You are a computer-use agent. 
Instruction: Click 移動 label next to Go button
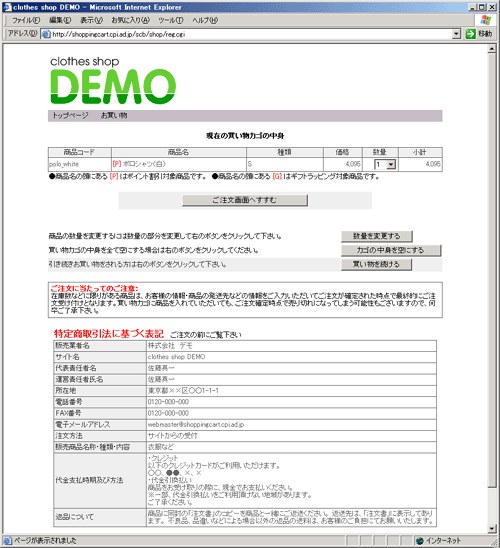(485, 34)
